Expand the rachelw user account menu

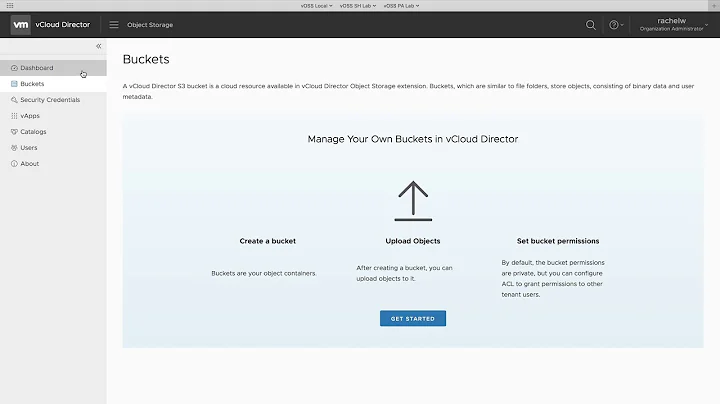tap(674, 24)
